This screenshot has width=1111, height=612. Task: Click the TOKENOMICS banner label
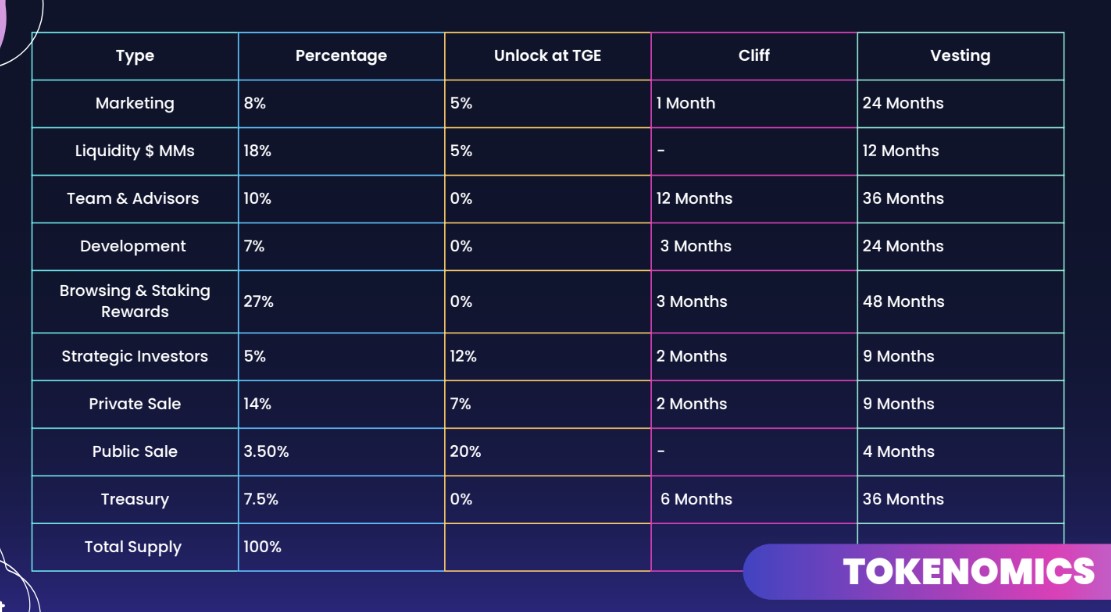point(968,571)
